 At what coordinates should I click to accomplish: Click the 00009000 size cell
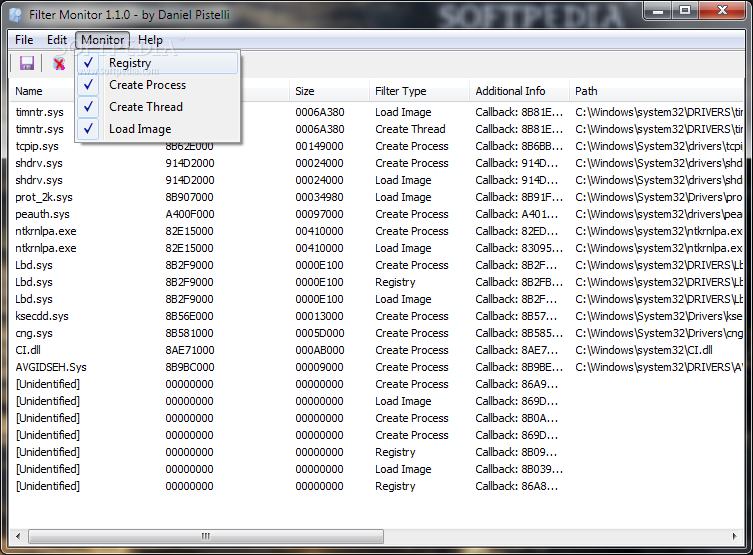[319, 367]
